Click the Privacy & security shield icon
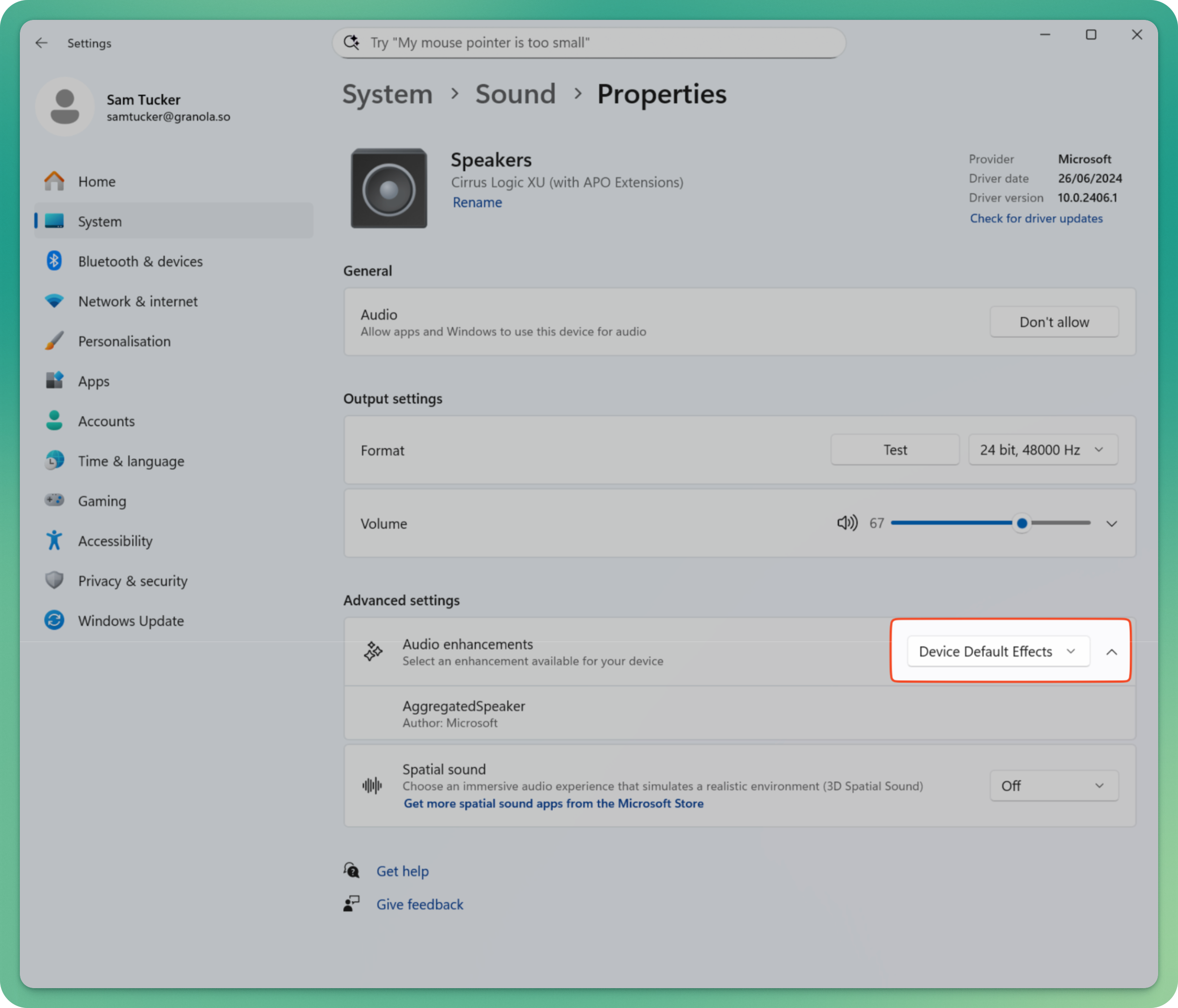Image resolution: width=1178 pixels, height=1008 pixels. (55, 580)
